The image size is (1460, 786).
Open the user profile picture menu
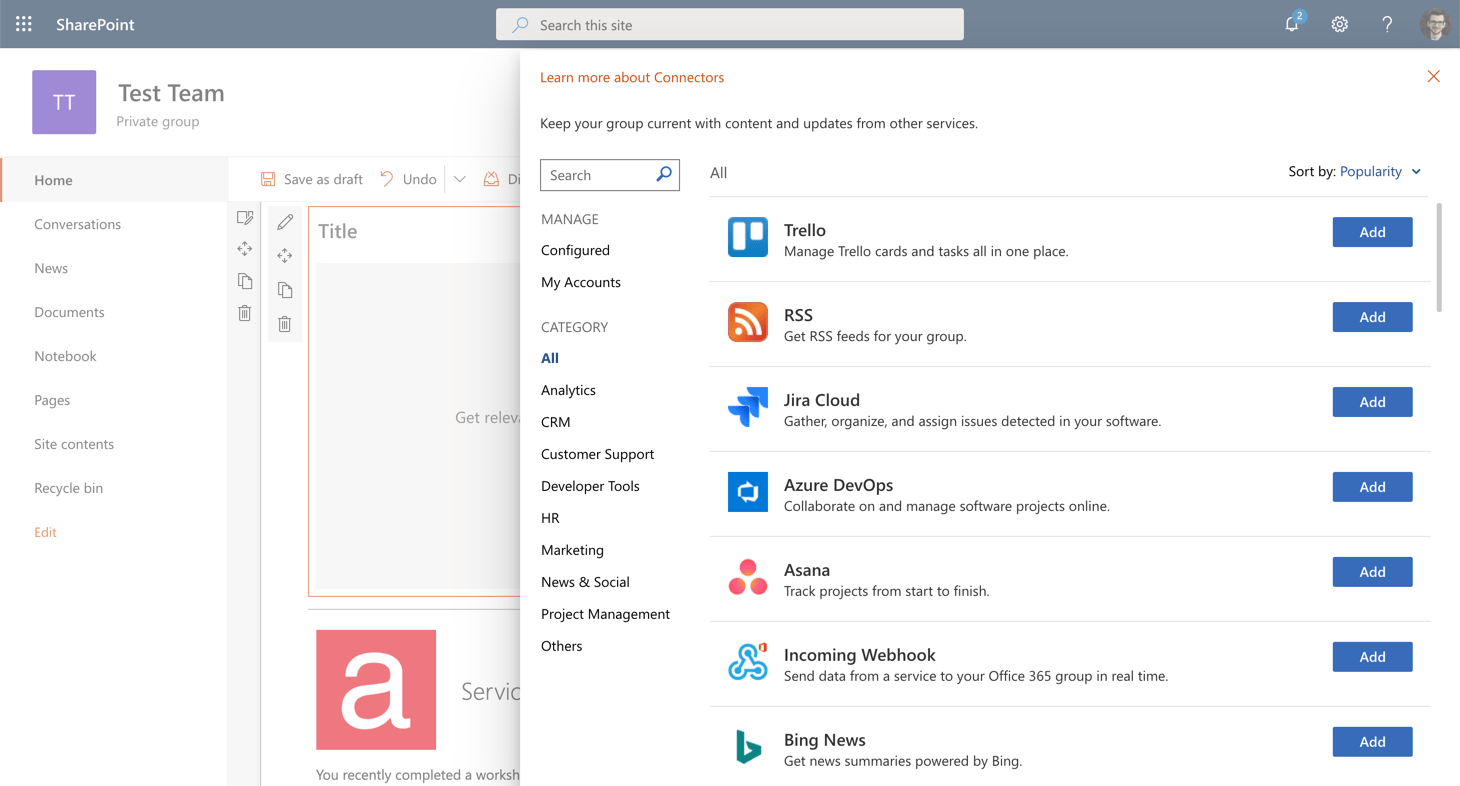coord(1435,24)
